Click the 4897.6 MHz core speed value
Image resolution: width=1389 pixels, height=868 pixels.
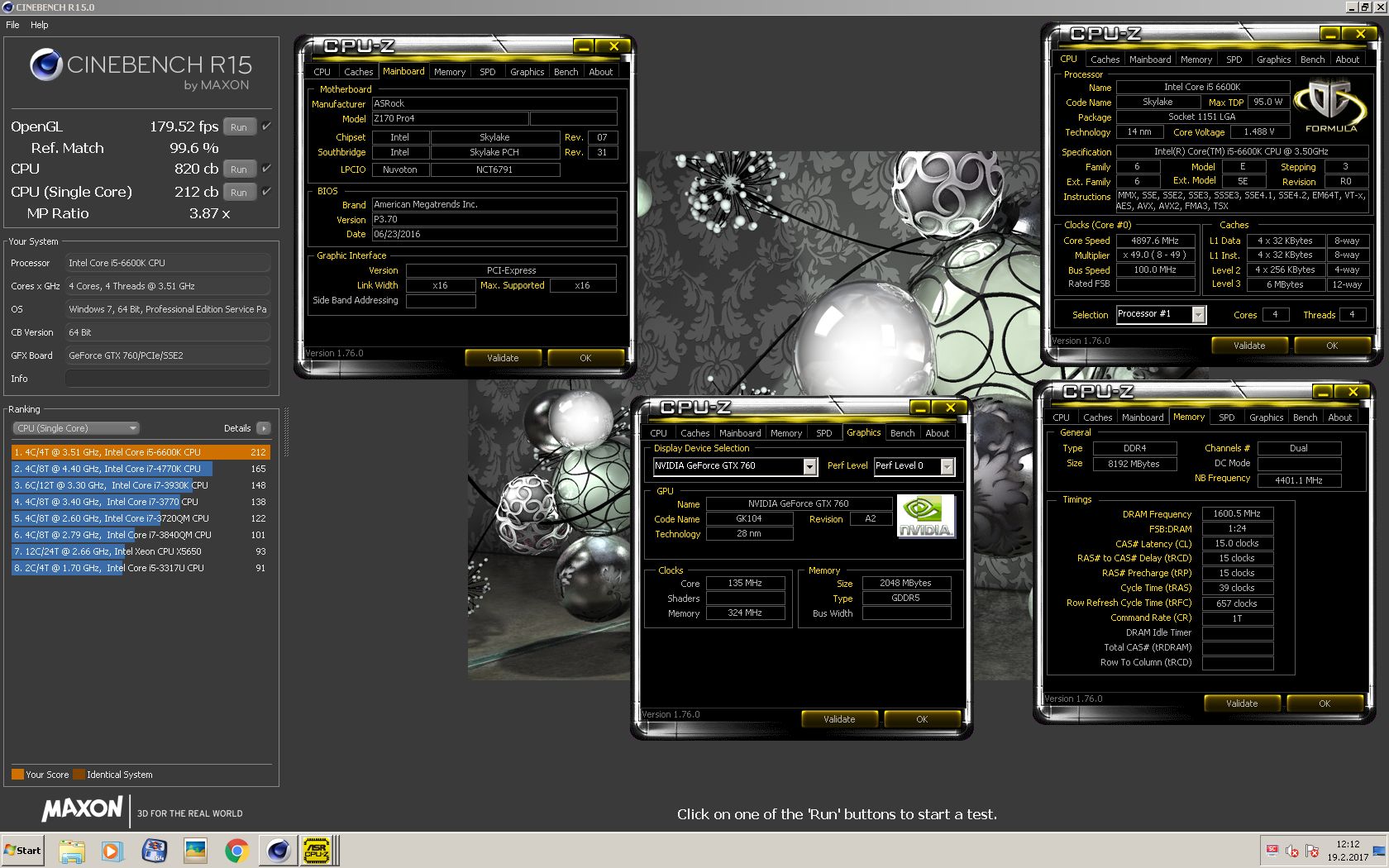coord(1155,241)
